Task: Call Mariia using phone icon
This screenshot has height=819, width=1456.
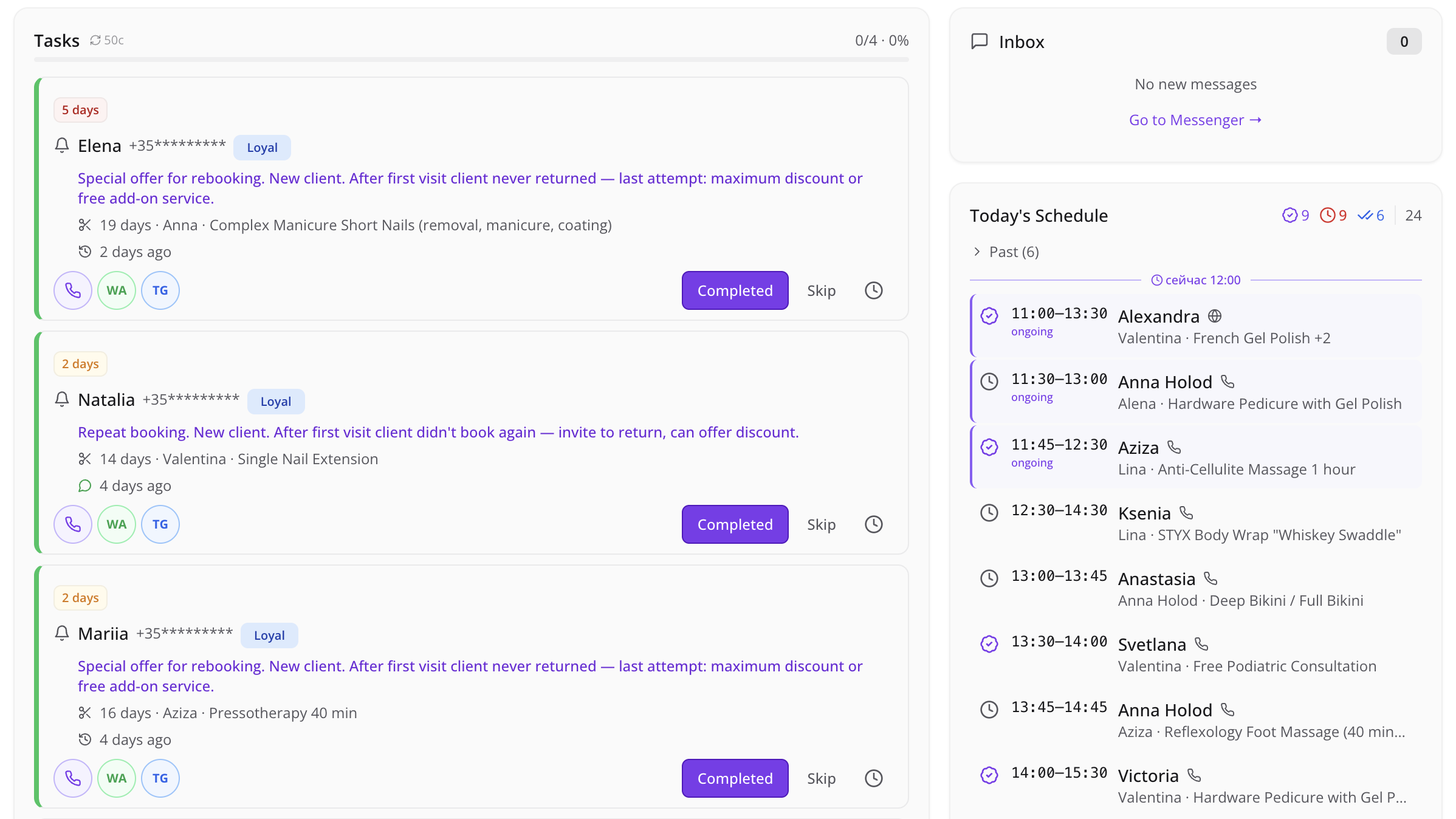Action: (x=73, y=778)
